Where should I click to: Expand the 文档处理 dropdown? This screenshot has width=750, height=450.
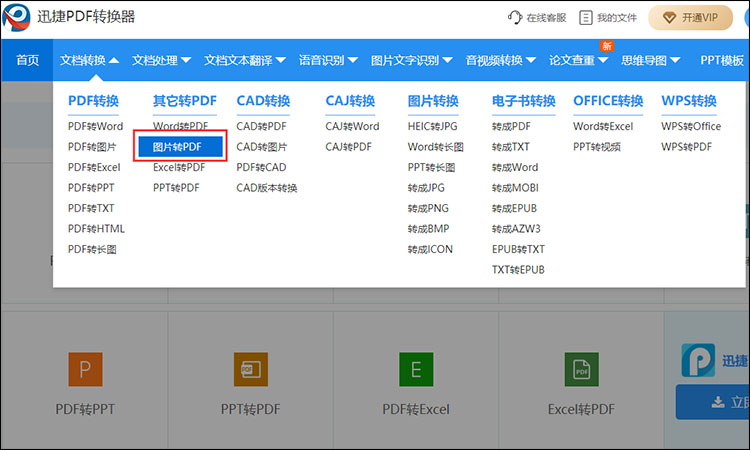tap(161, 60)
